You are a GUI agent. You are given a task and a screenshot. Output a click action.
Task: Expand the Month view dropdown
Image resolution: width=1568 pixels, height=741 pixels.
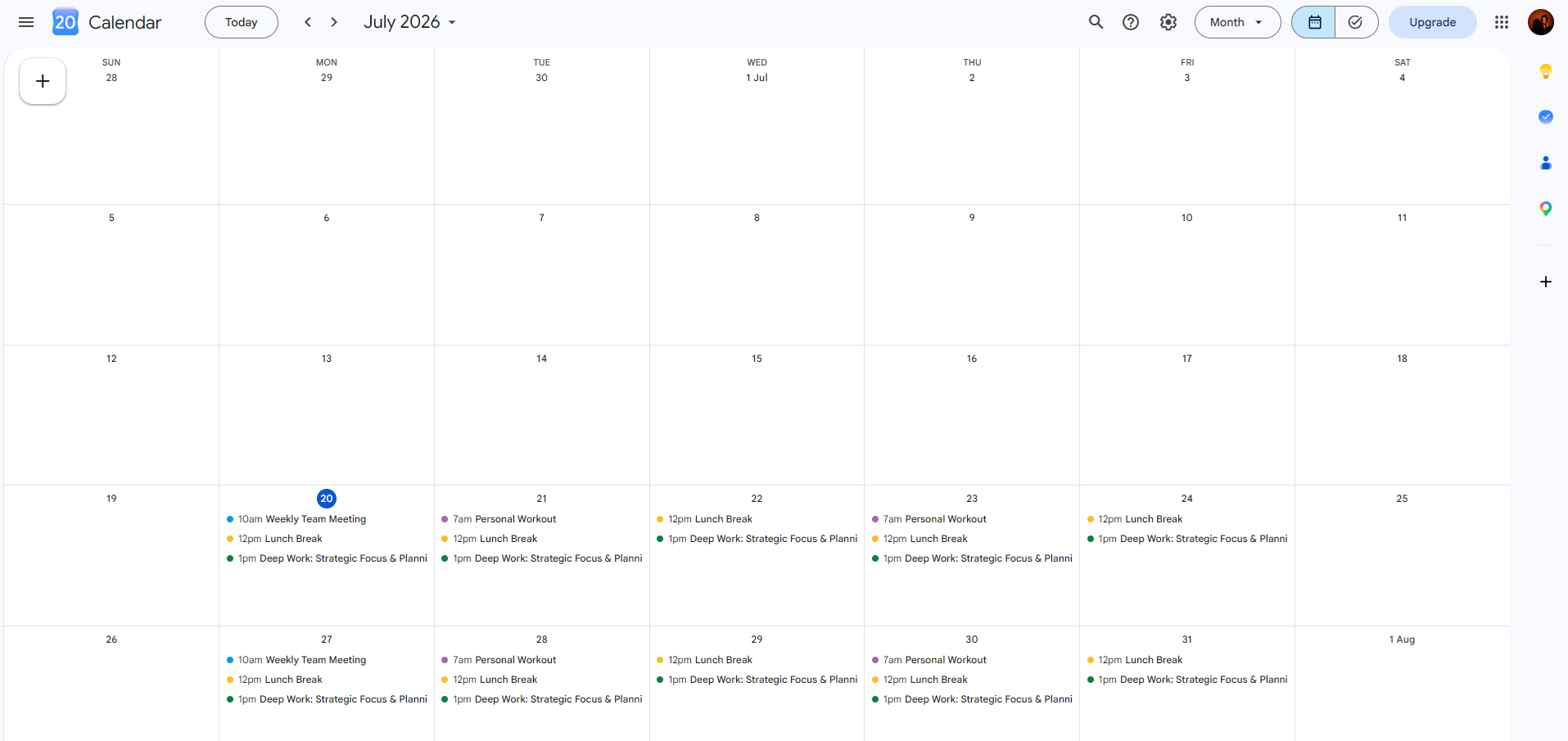click(1237, 22)
